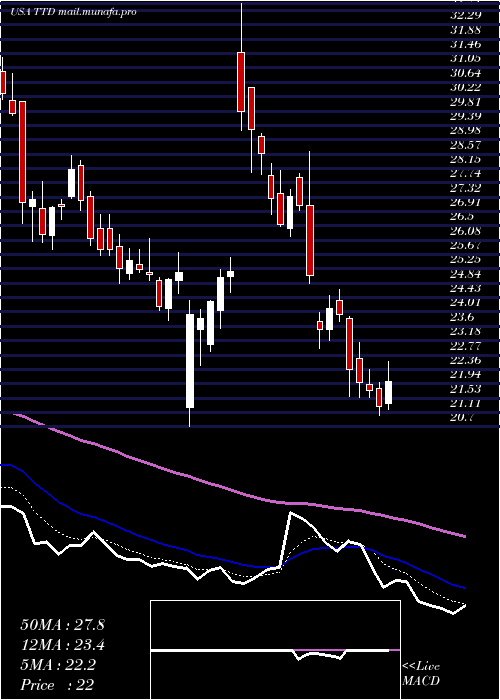Screen dimensions: 500x700
Task: Click the 'USA TTD mail.munafa.pro' chart title
Action: (73, 12)
